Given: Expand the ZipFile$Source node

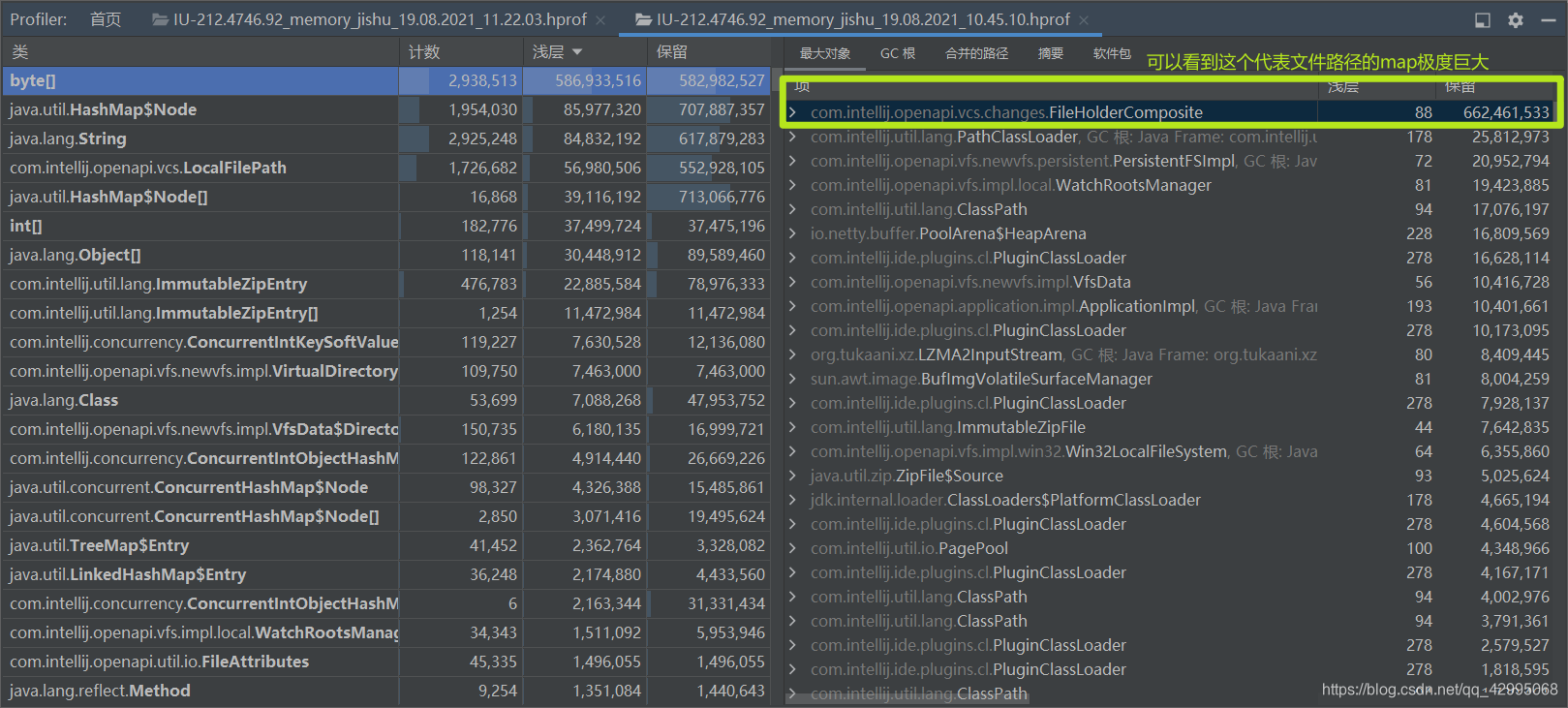Looking at the screenshot, I should 792,476.
